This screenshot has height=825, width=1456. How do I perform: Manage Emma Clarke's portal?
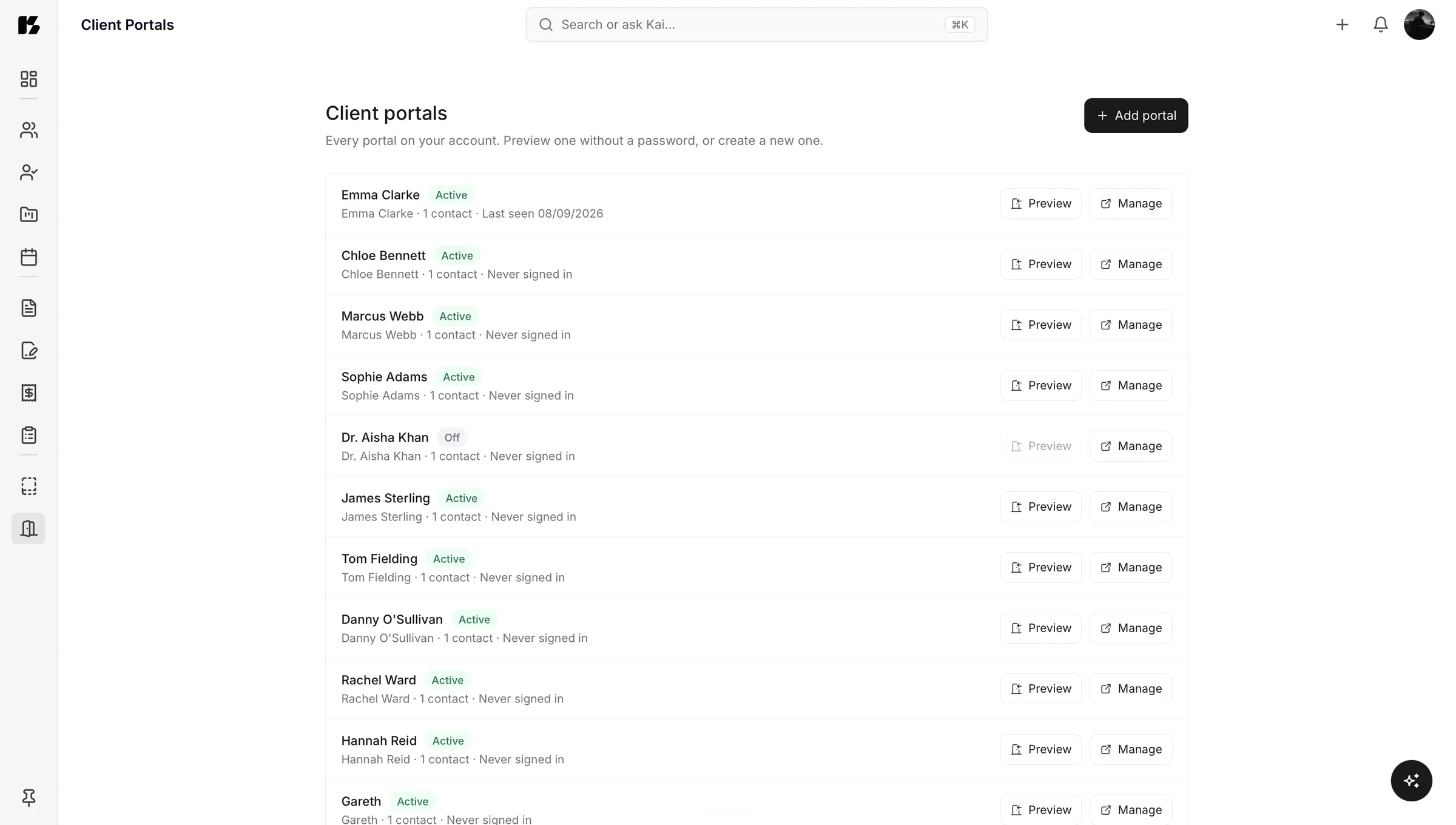coord(1131,203)
